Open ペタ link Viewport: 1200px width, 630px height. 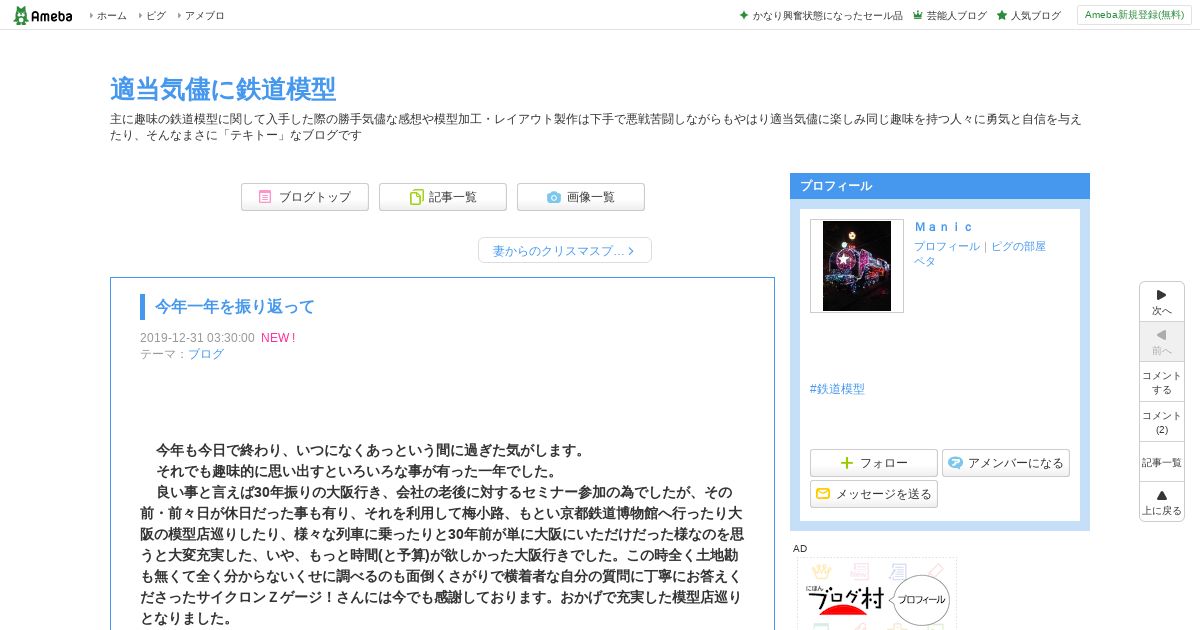[x=924, y=261]
